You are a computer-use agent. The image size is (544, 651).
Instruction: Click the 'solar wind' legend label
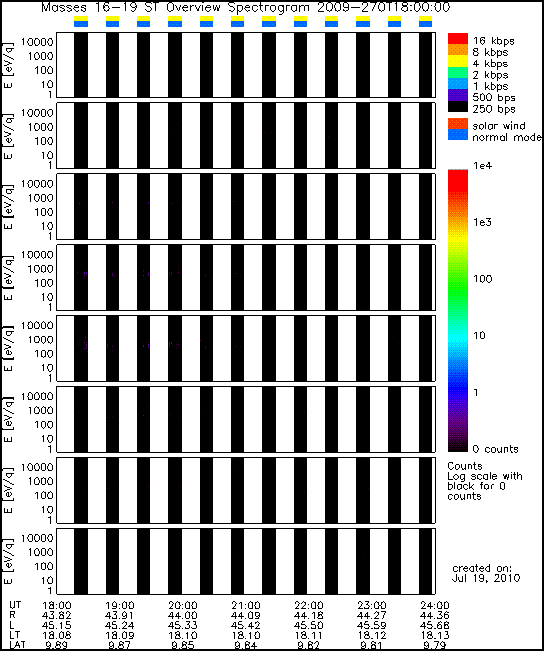pyautogui.click(x=499, y=125)
